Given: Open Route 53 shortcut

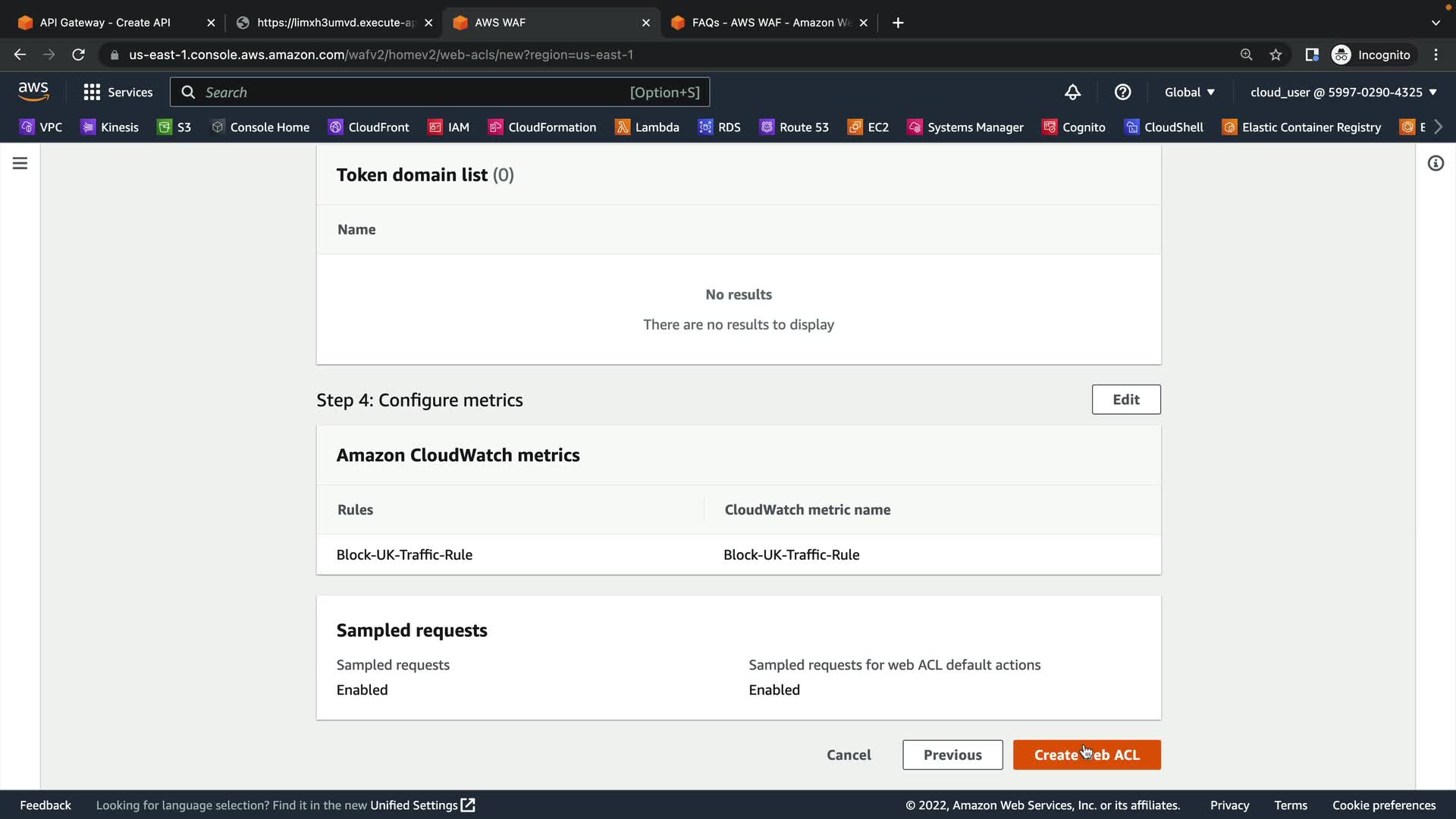Looking at the screenshot, I should coord(794,127).
